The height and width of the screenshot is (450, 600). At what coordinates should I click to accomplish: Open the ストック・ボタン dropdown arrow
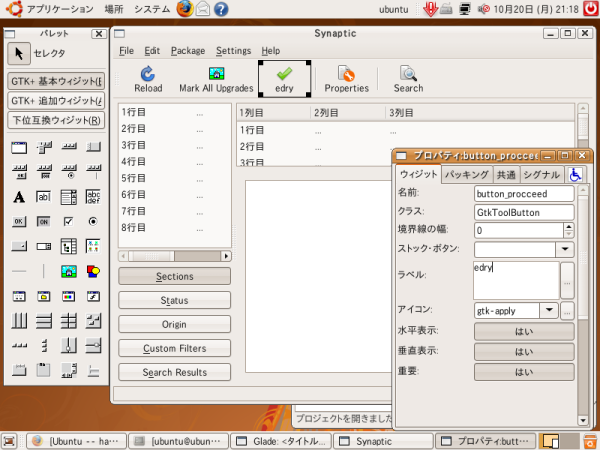point(565,249)
